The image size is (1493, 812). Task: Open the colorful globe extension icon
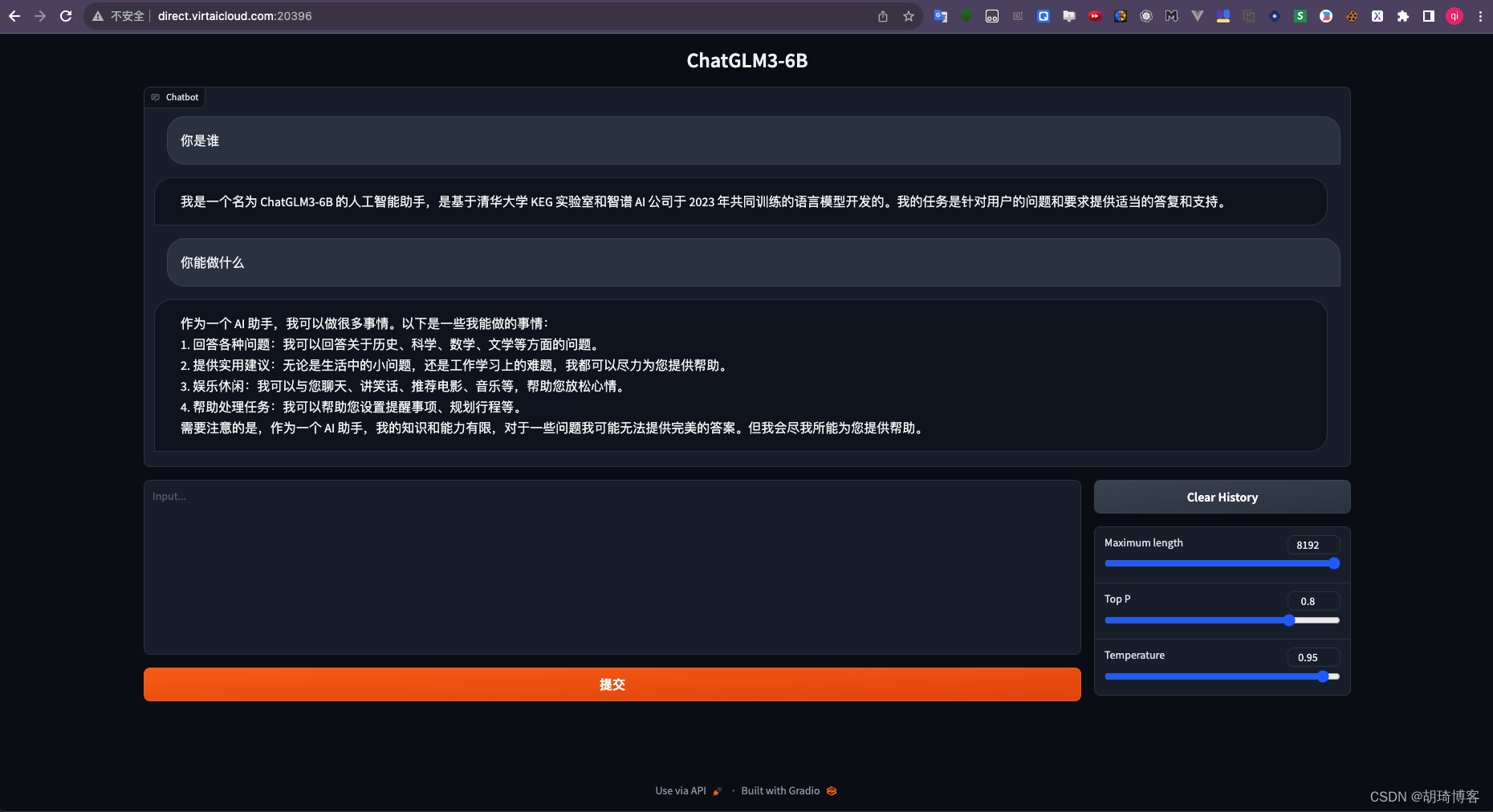point(1121,16)
